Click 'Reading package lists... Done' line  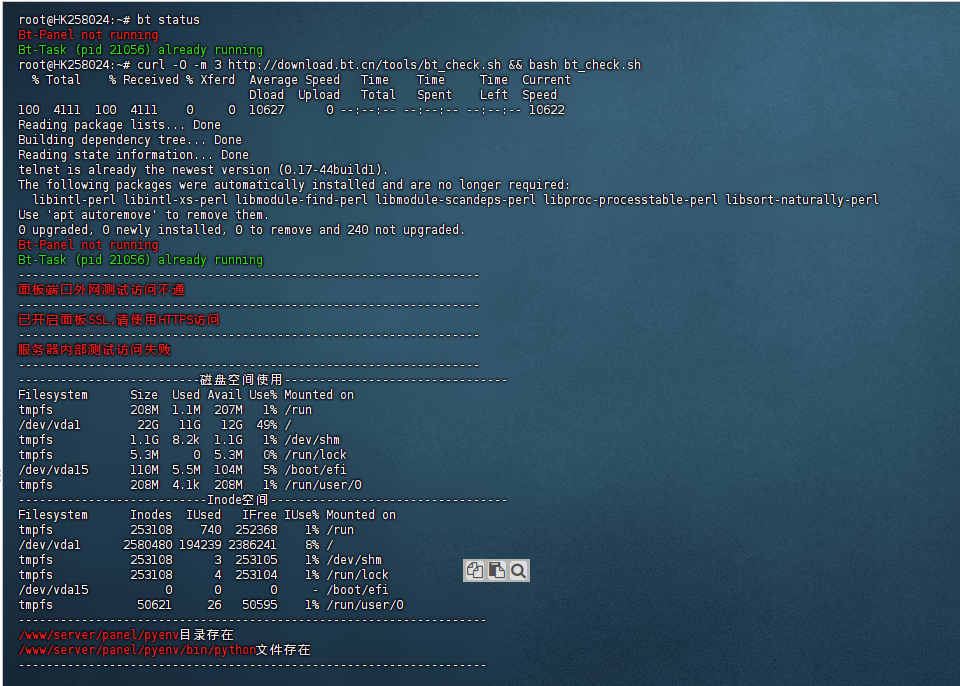(119, 125)
